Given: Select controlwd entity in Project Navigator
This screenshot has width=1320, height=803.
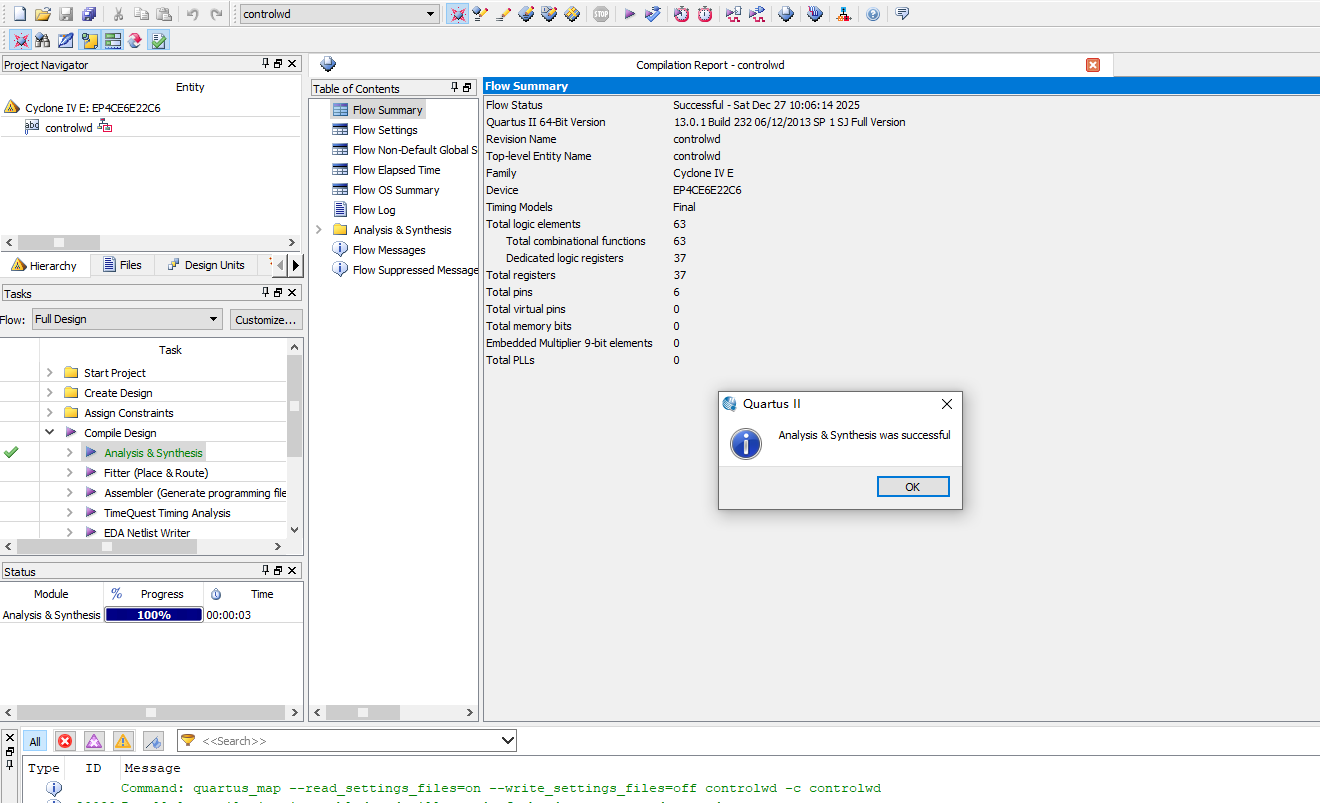Looking at the screenshot, I should (68, 128).
